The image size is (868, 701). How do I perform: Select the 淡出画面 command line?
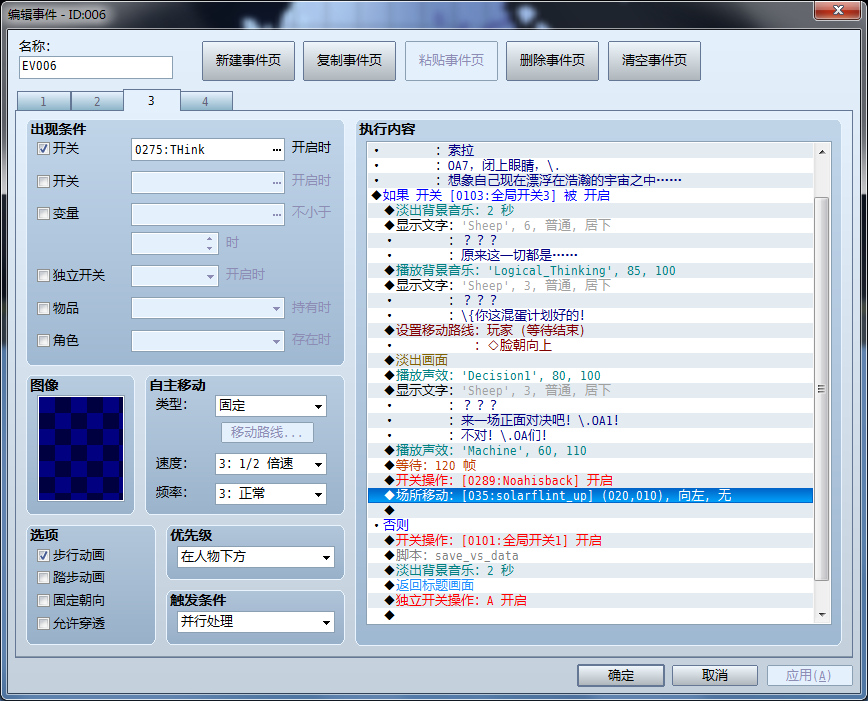[590, 360]
